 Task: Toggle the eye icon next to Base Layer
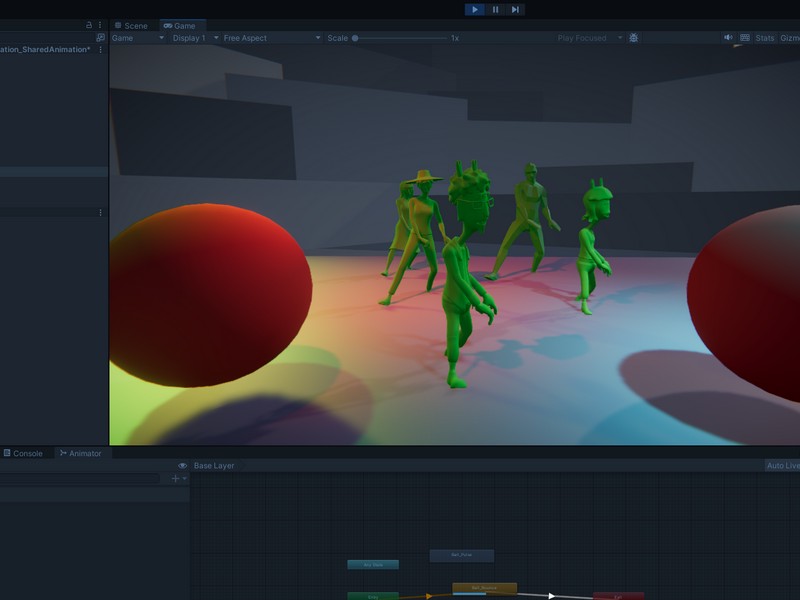(x=182, y=464)
